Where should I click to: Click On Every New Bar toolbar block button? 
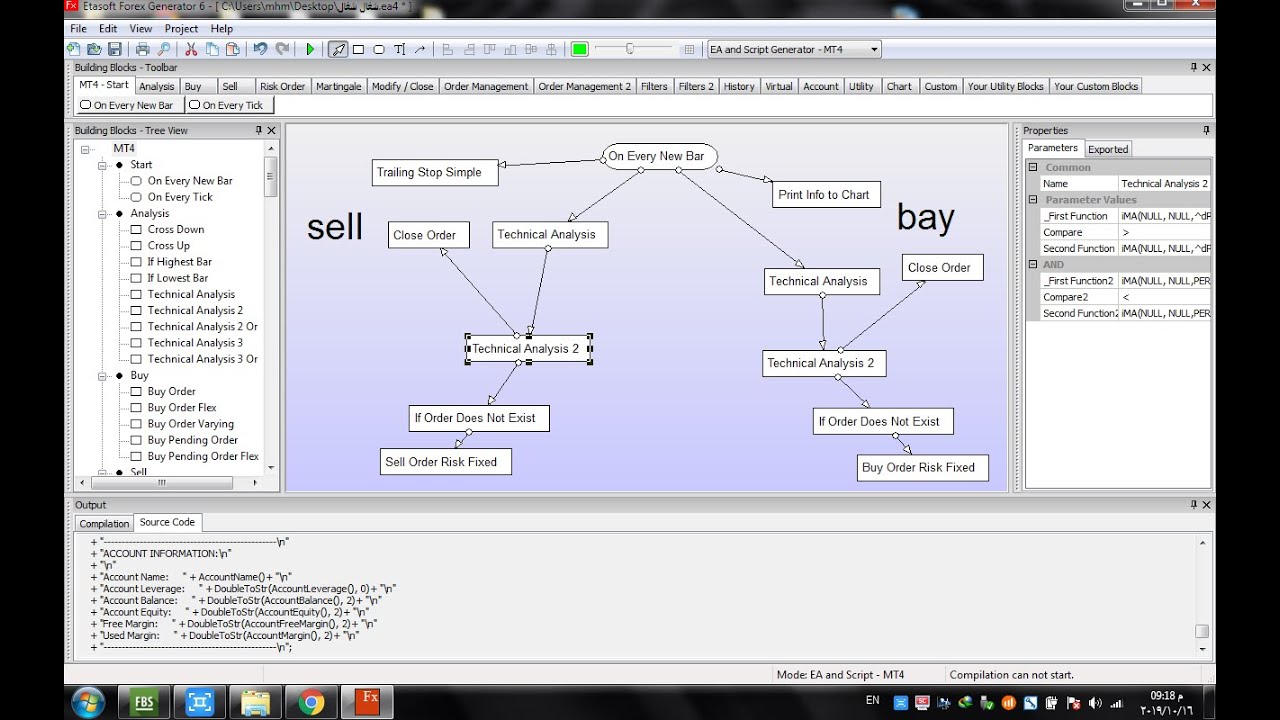pos(129,105)
